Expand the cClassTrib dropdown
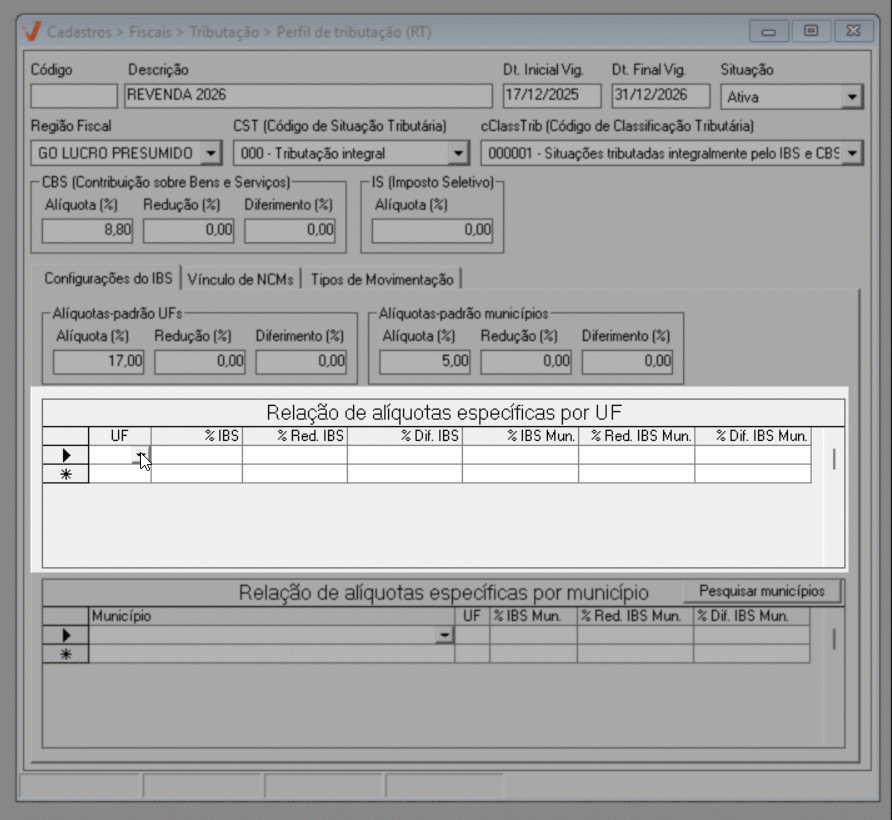This screenshot has width=892, height=820. click(851, 153)
